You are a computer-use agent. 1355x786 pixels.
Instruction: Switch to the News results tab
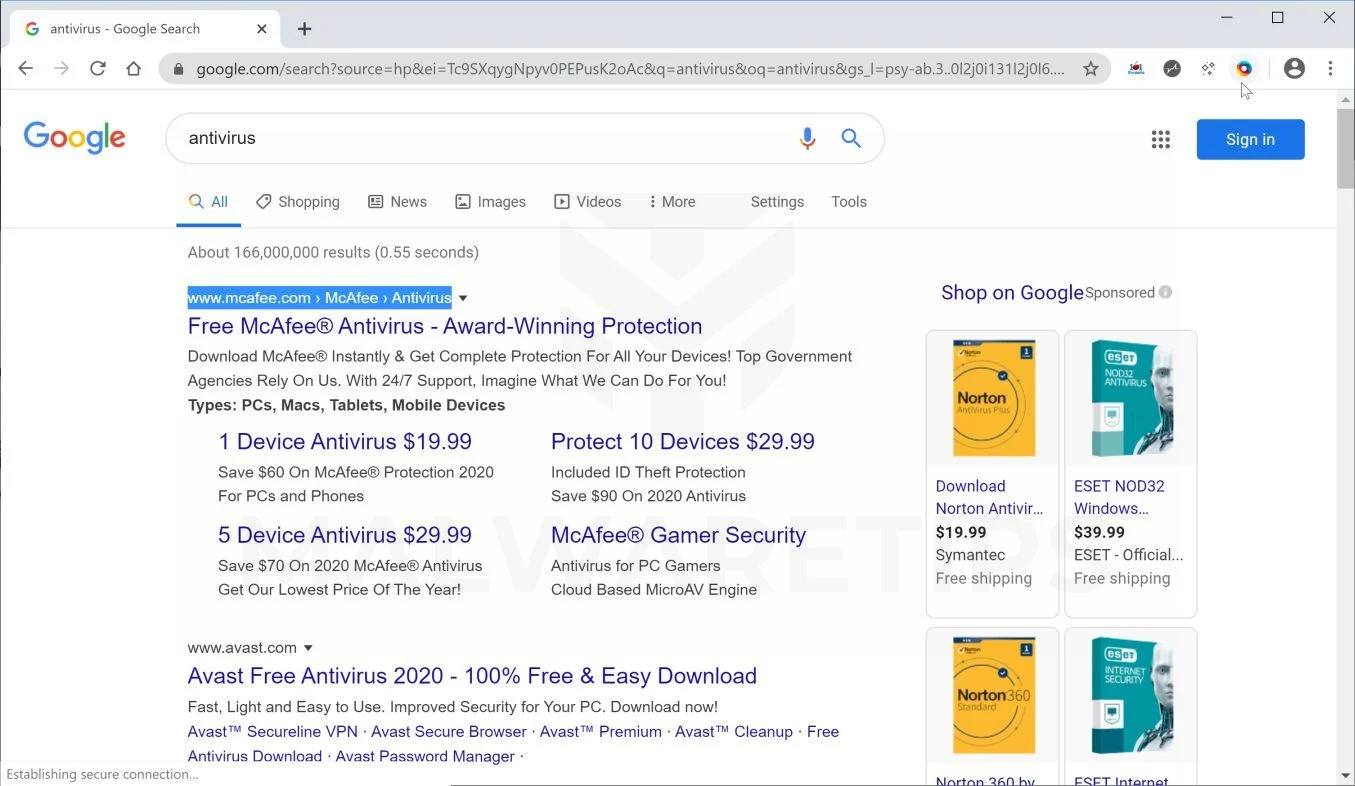[x=397, y=202]
